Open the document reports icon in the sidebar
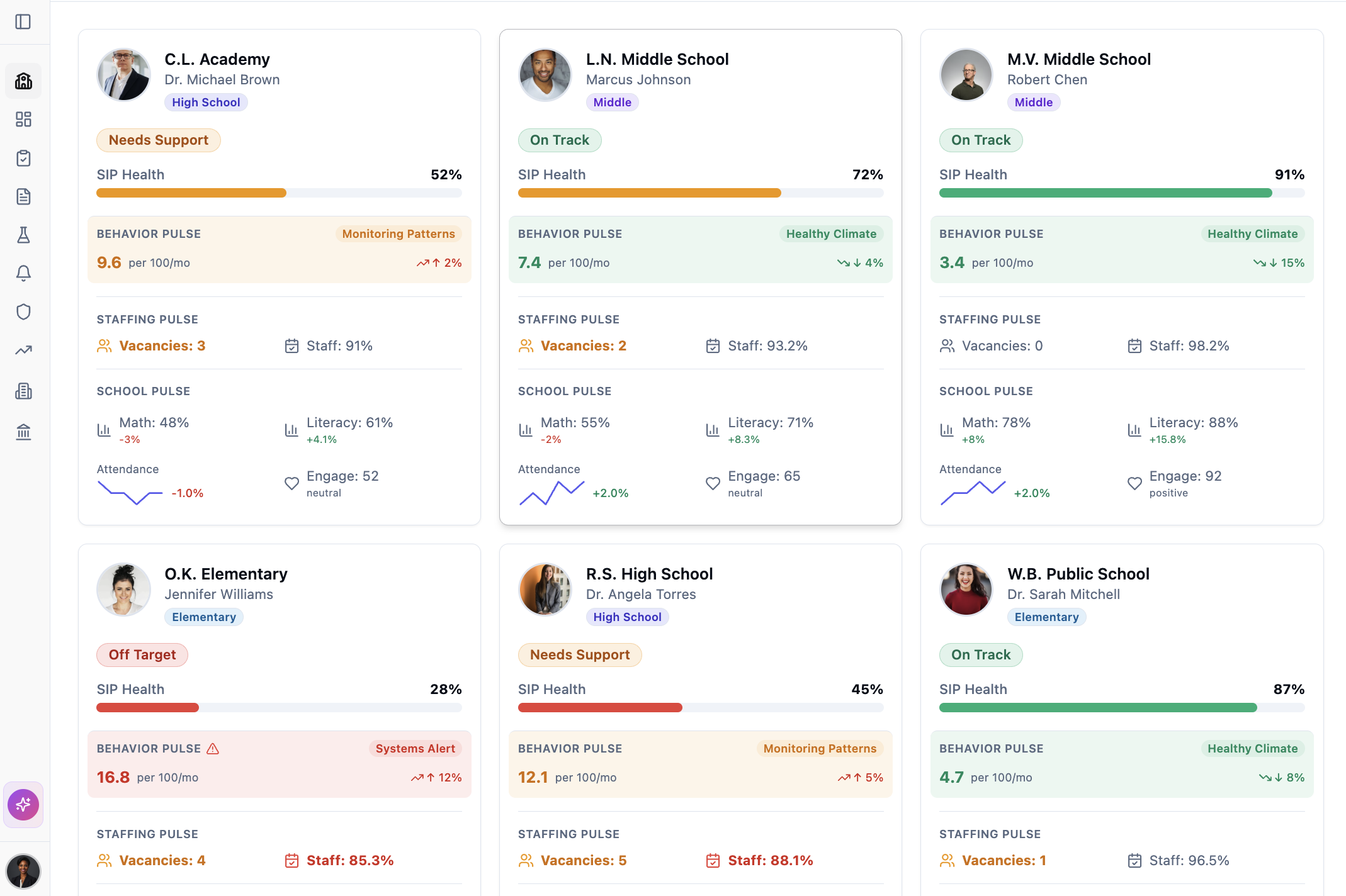Screen dimensions: 1346x896 coord(23,196)
